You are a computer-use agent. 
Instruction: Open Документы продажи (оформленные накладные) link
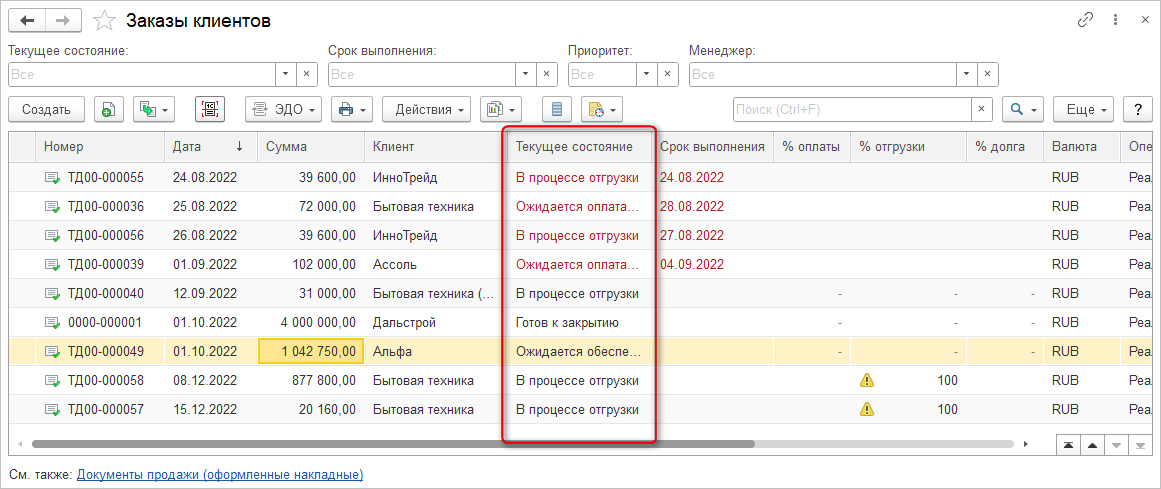[220, 473]
